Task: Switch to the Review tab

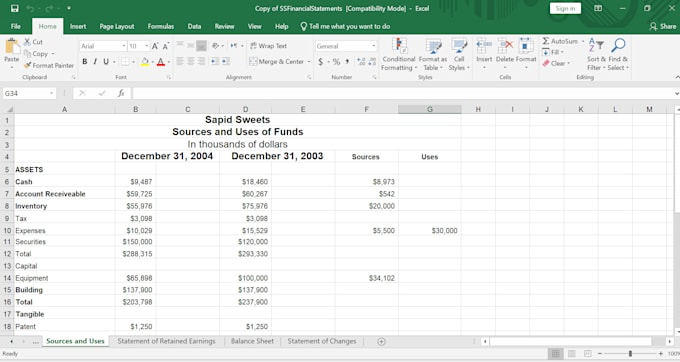Action: (224, 26)
